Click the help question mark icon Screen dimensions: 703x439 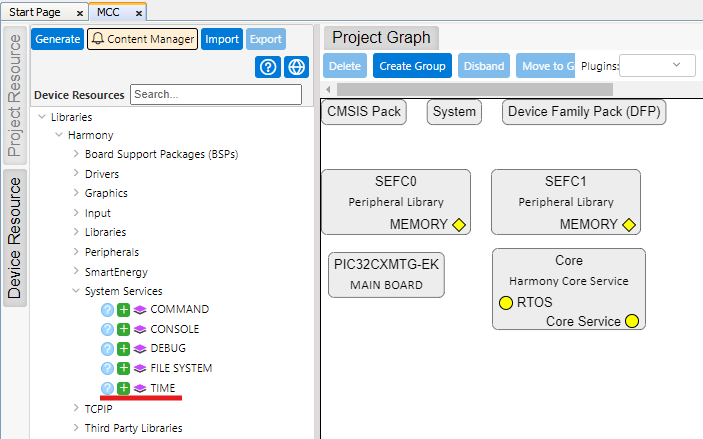pyautogui.click(x=267, y=67)
